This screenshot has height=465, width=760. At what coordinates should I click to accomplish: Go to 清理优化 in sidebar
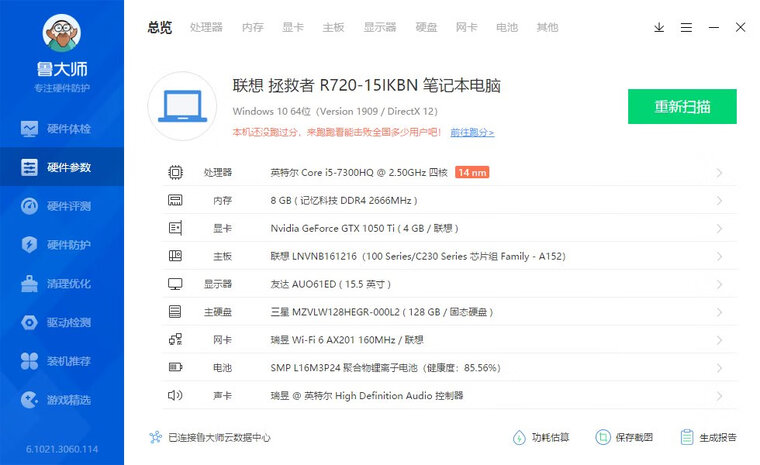[x=62, y=284]
